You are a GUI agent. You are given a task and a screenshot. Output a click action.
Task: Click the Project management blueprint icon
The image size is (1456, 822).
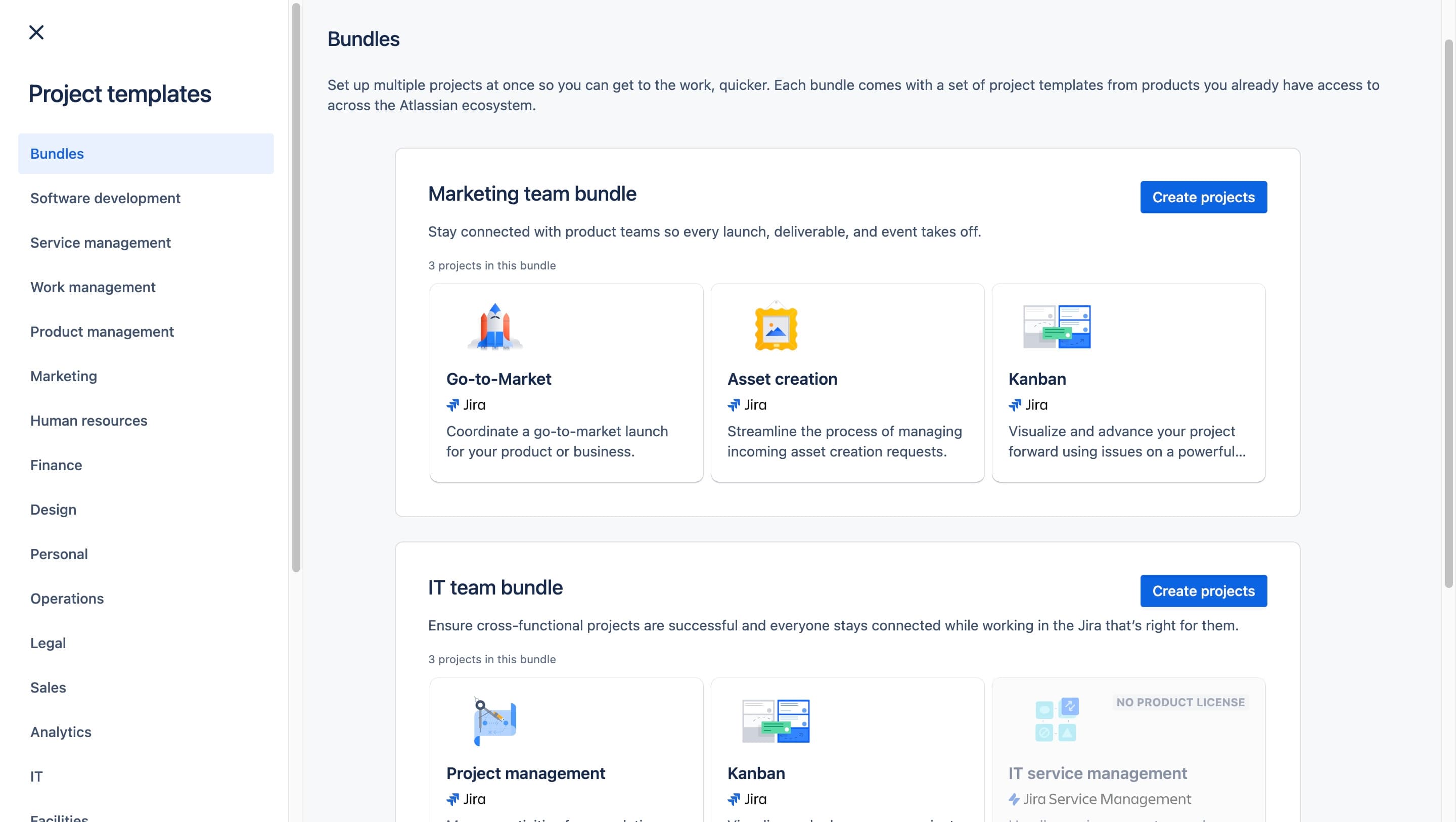click(495, 721)
